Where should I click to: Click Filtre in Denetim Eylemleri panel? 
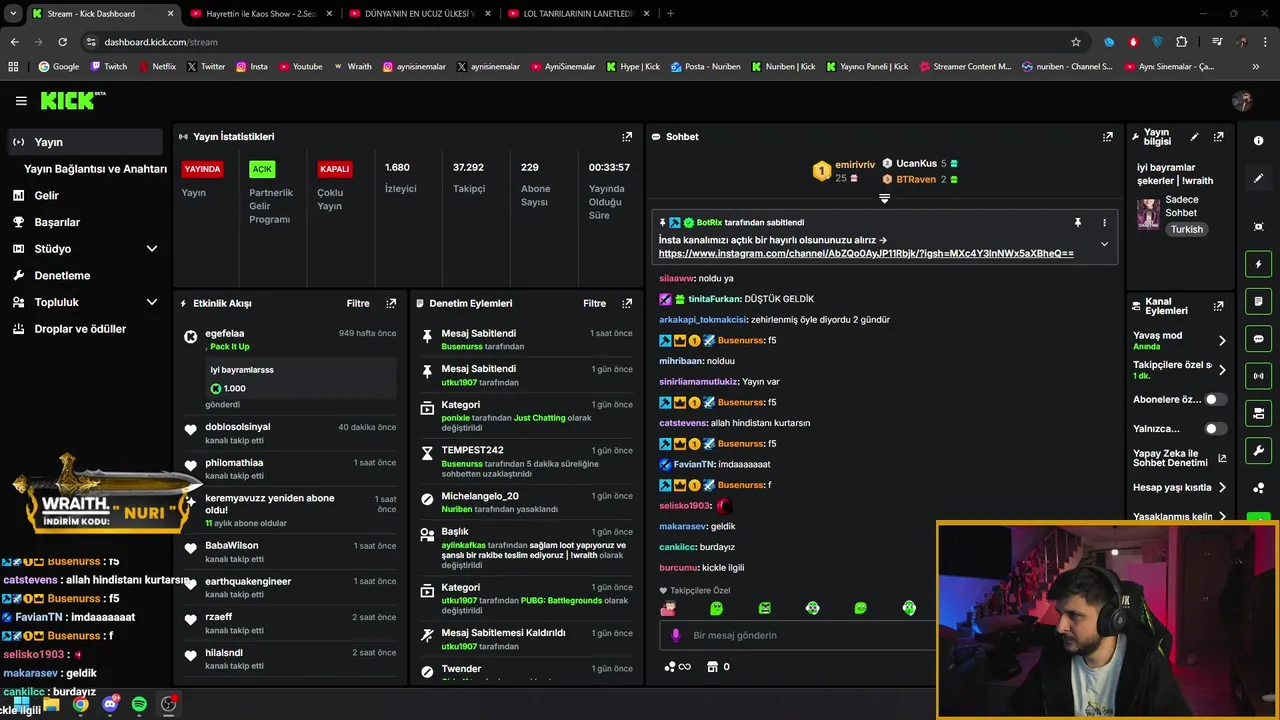tap(594, 303)
